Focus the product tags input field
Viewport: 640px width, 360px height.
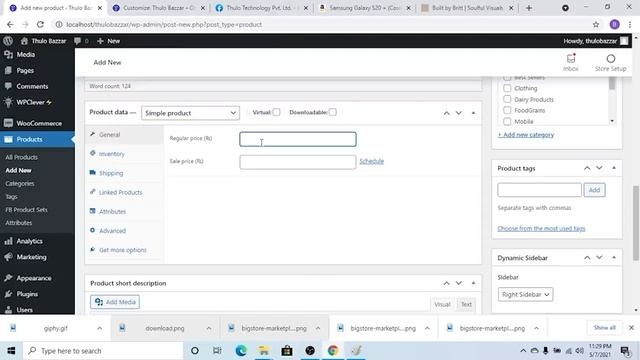(539, 190)
